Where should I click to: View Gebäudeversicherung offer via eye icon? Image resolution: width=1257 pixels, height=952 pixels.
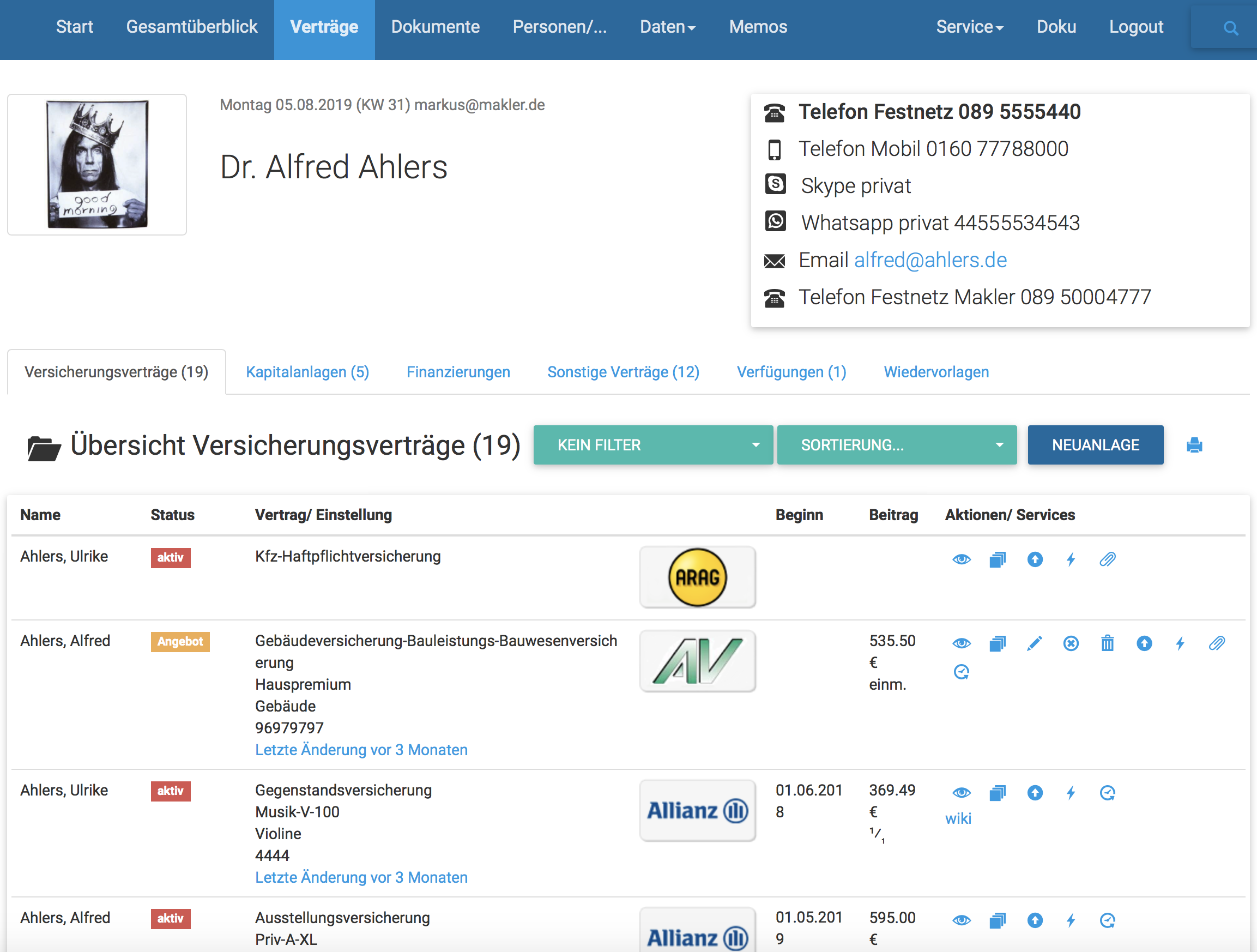click(x=962, y=643)
